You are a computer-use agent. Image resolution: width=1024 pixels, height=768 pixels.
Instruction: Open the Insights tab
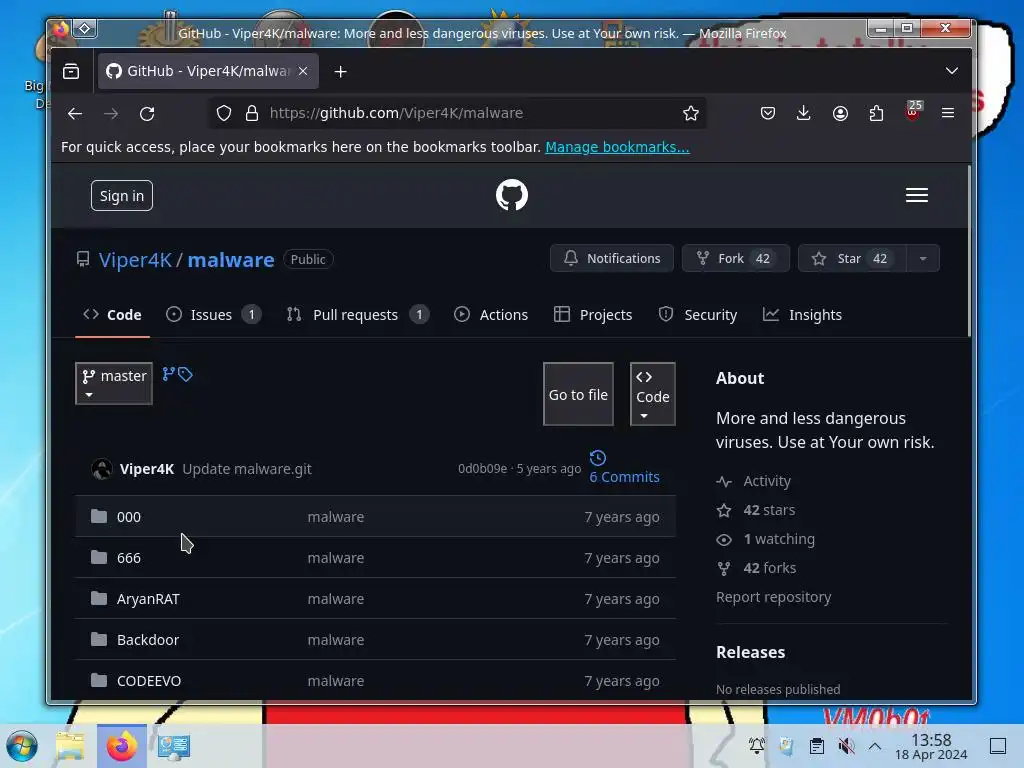(803, 315)
